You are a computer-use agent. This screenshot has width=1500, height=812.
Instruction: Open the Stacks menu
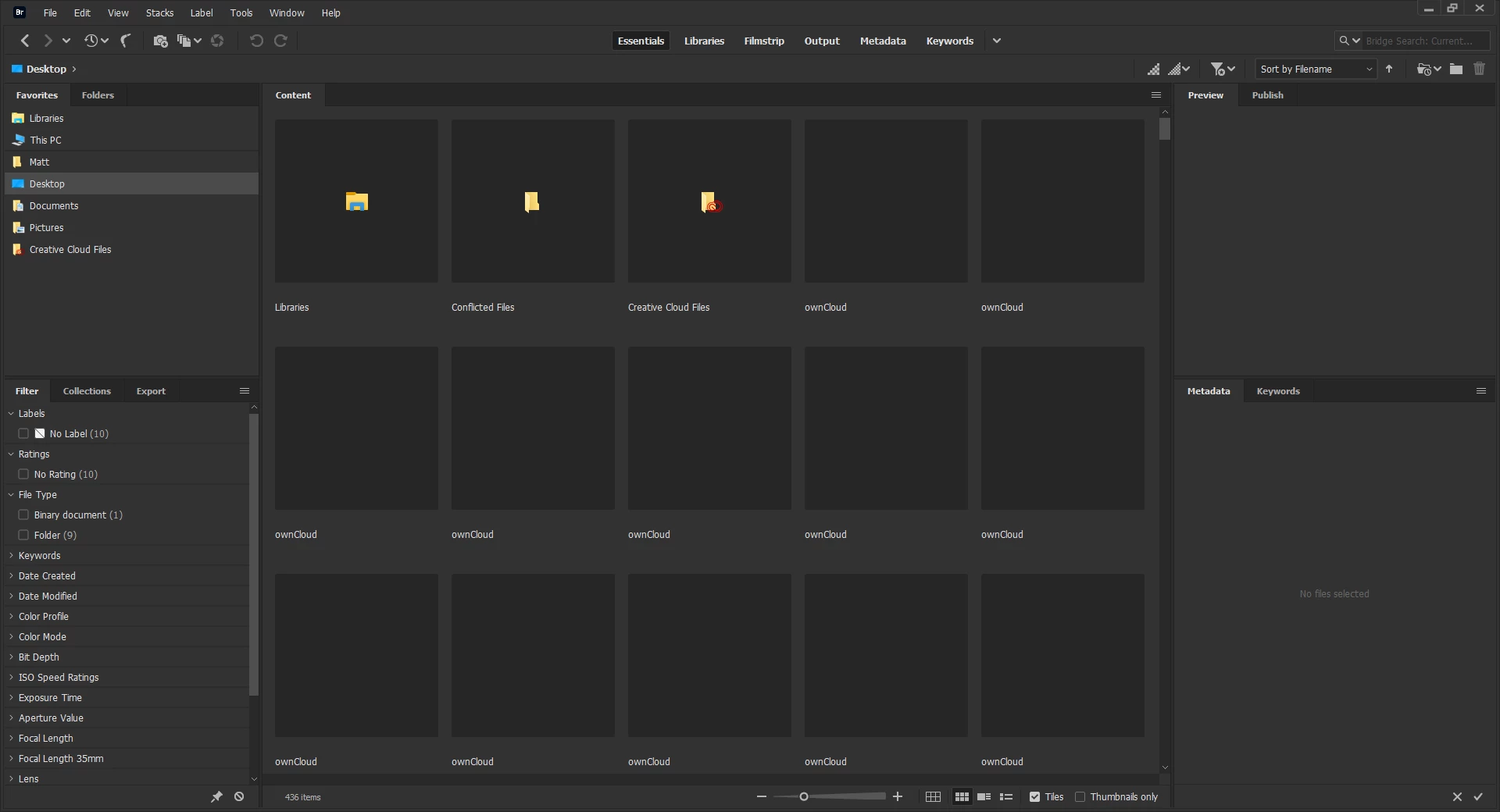pos(159,12)
